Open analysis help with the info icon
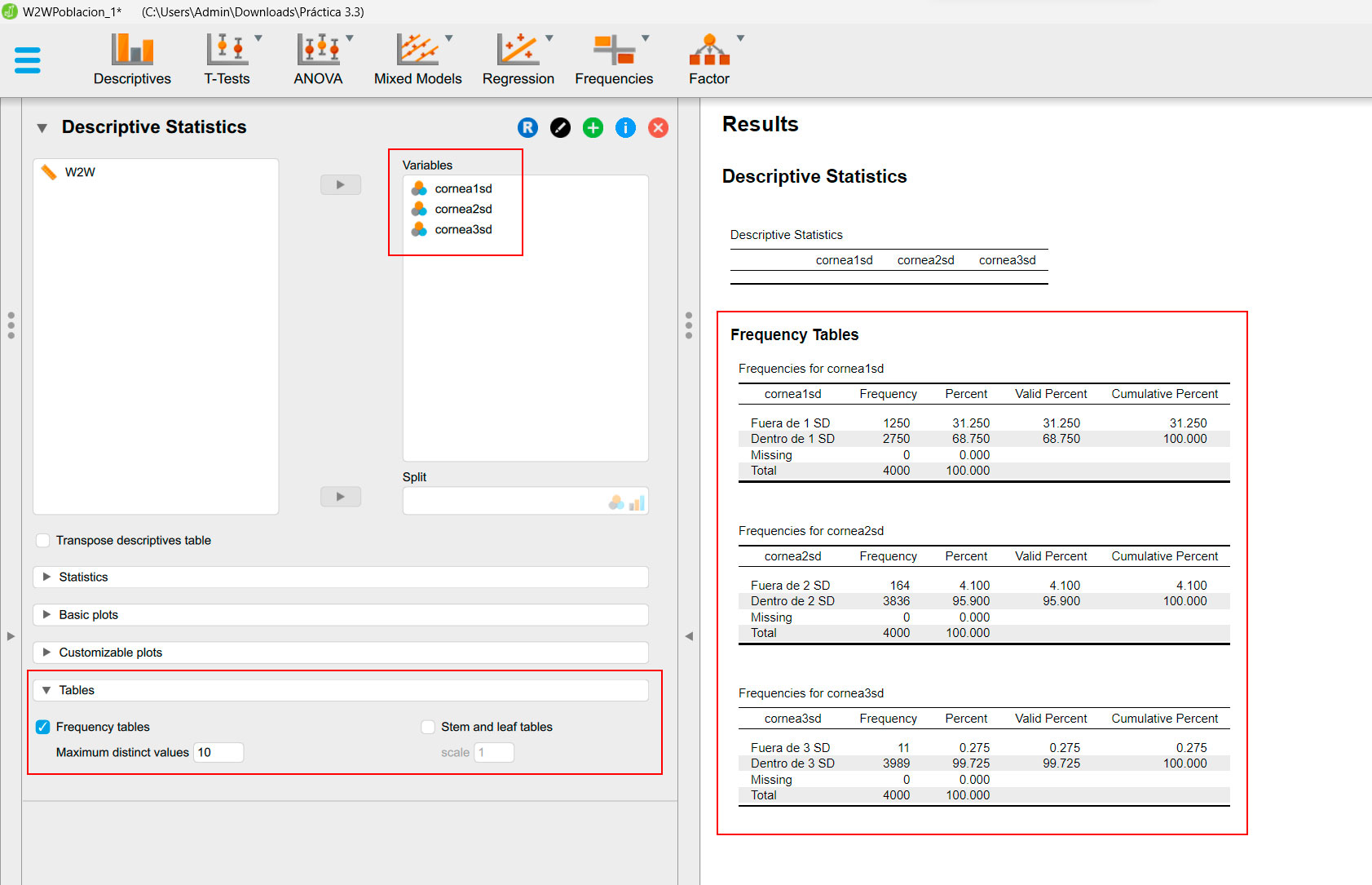The height and width of the screenshot is (885, 1372). (x=625, y=128)
